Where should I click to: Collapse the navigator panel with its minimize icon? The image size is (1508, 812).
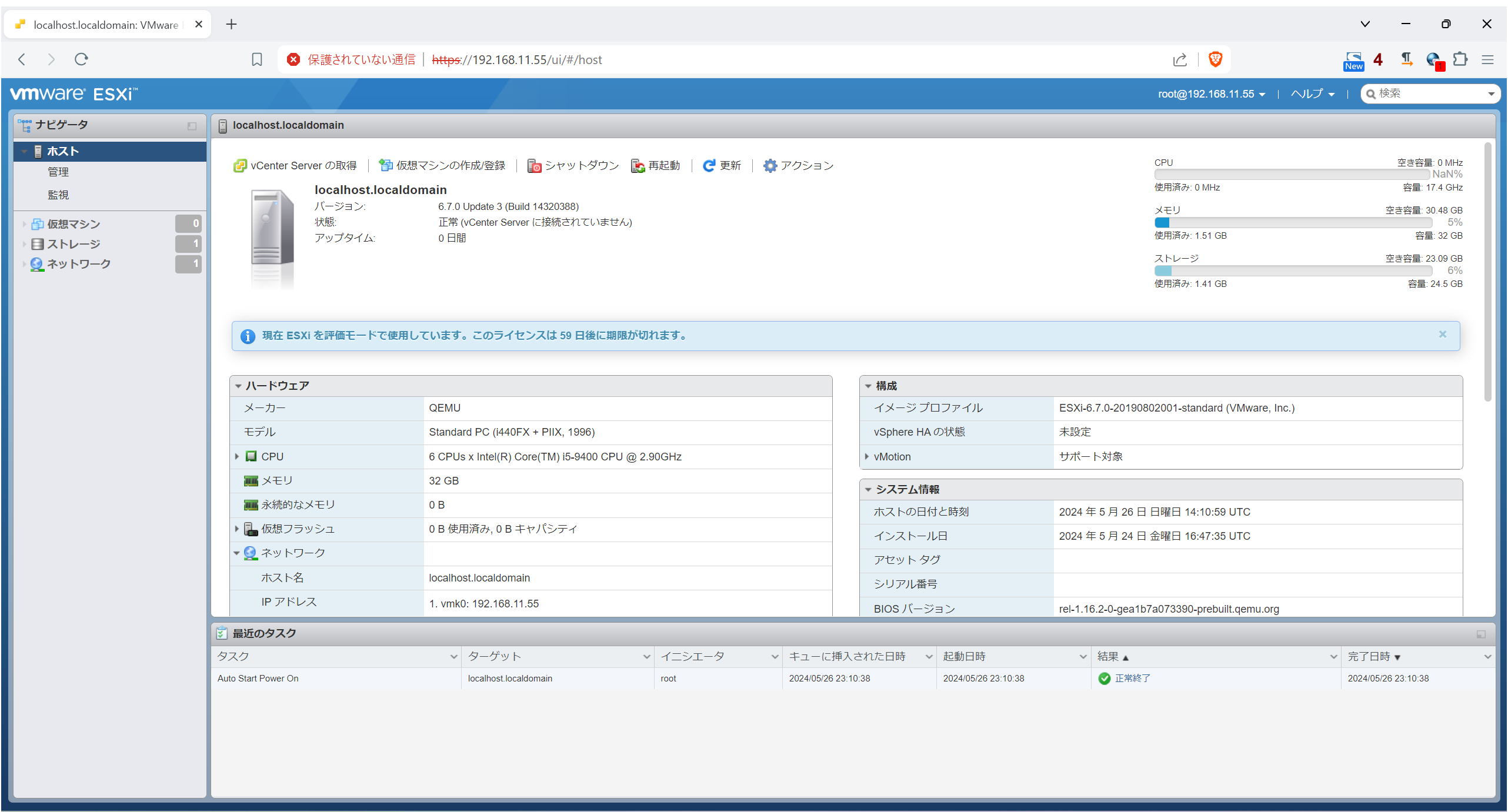(x=192, y=126)
